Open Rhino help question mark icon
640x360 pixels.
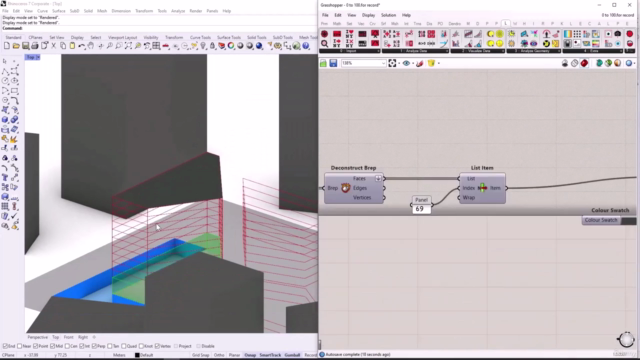coord(306,46)
